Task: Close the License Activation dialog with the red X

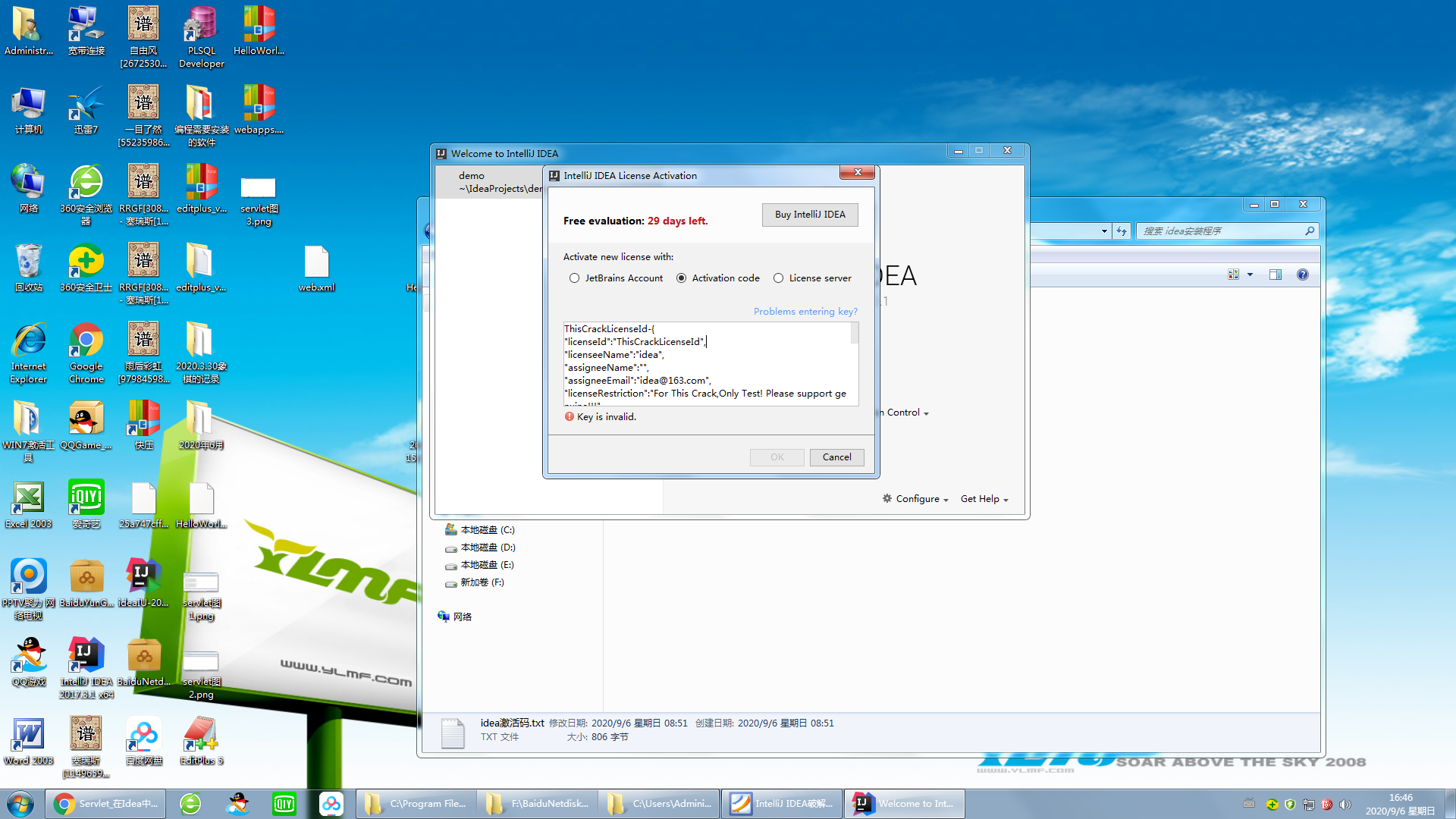Action: click(858, 173)
